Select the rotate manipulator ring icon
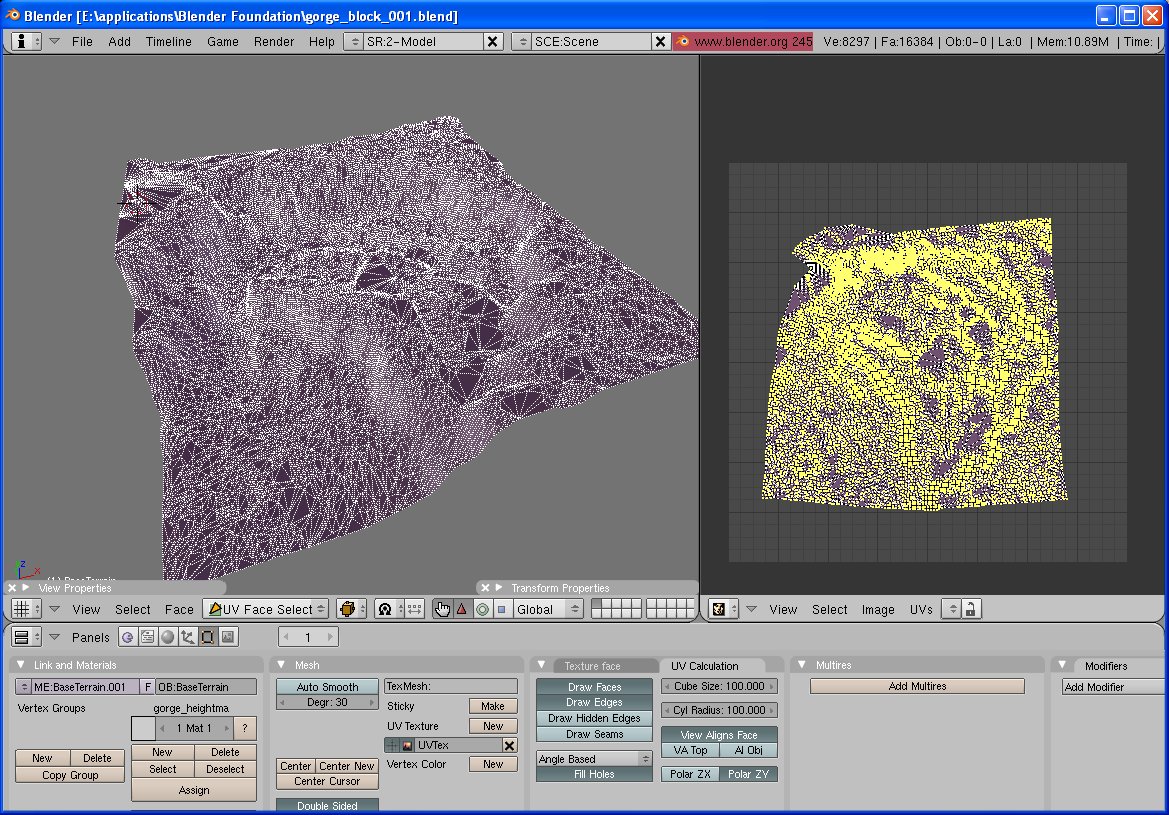Image resolution: width=1169 pixels, height=815 pixels. click(x=482, y=609)
